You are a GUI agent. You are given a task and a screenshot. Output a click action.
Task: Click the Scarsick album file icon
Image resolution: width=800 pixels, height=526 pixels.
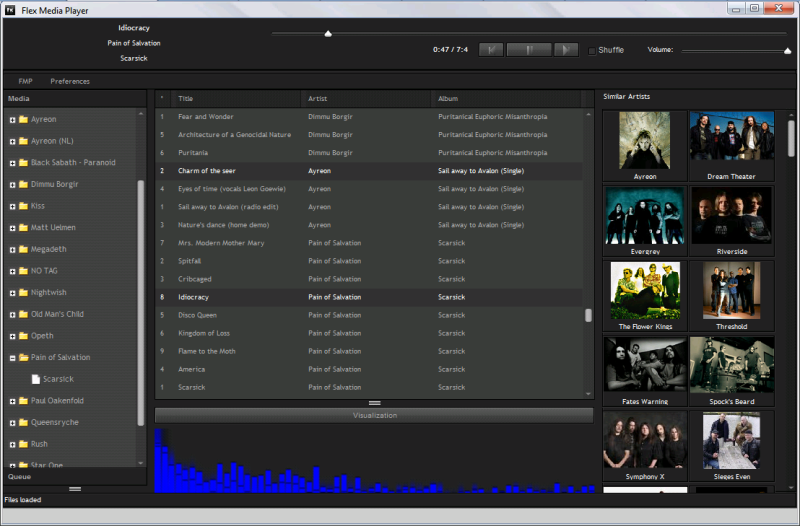pos(36,379)
